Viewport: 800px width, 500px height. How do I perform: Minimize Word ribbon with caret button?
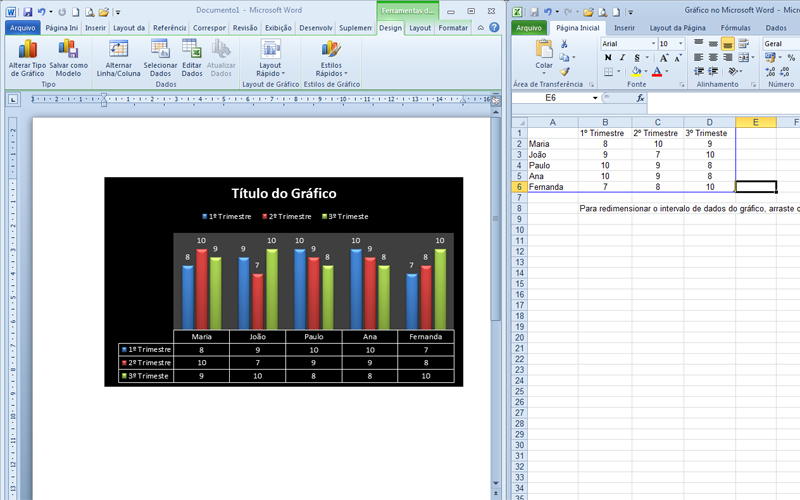[481, 28]
